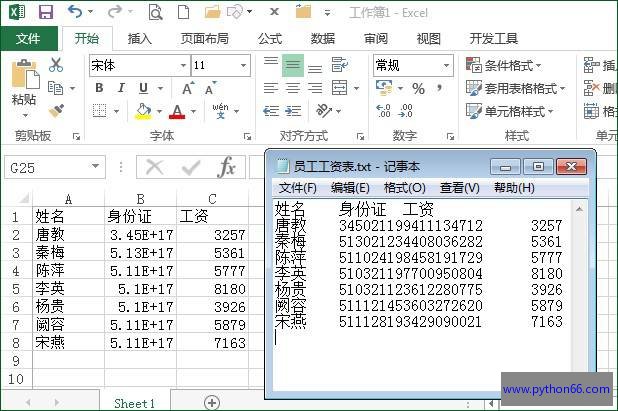Center text horizontally
Screen dimensions: 618x411
[x=292, y=88]
